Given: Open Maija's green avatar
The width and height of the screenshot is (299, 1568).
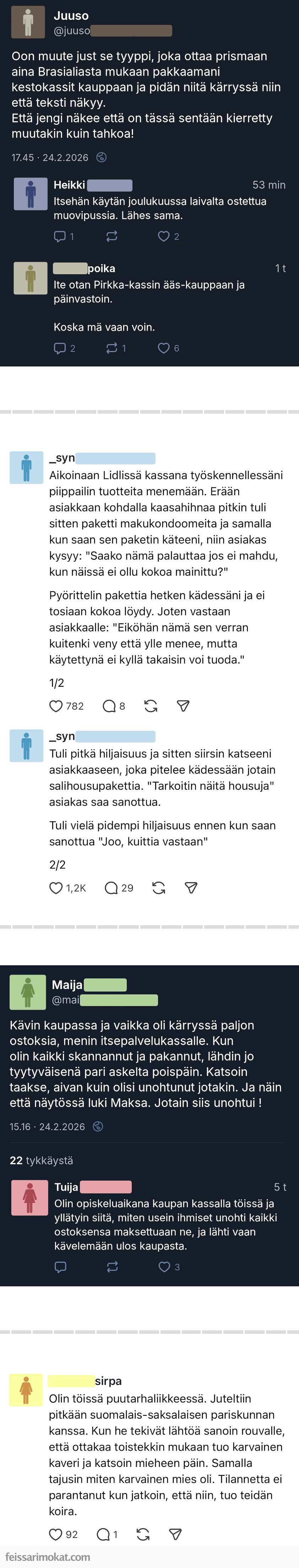Looking at the screenshot, I should pos(28,992).
